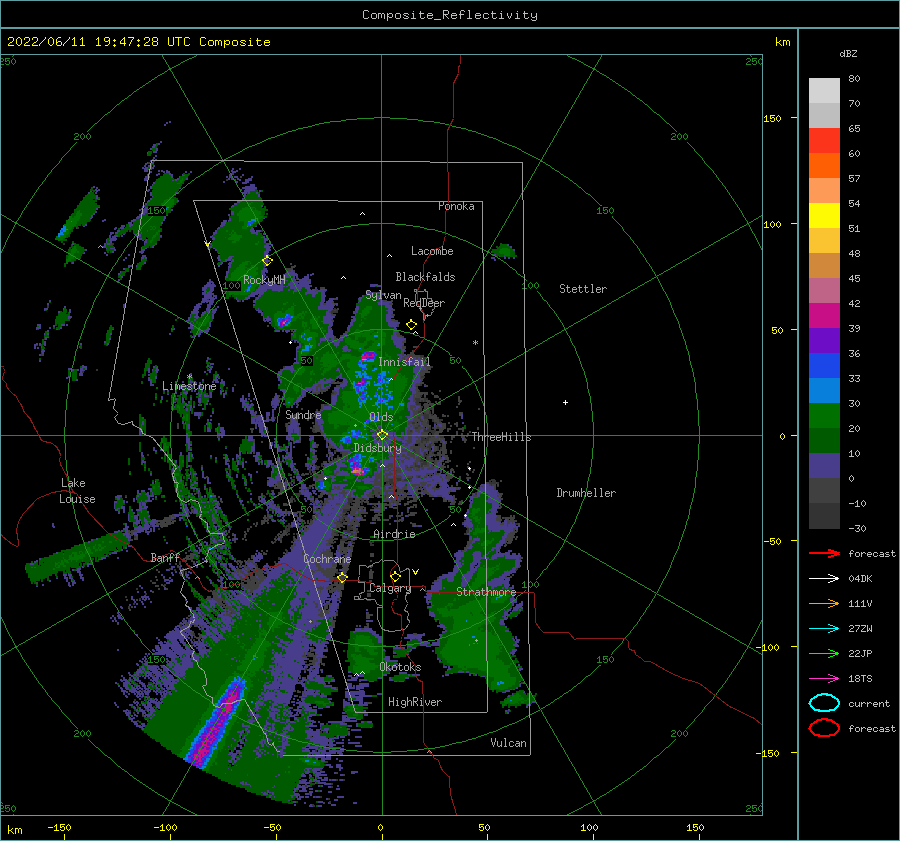
Task: Click the yellow radar-center diamond below Olds
Action: point(382,435)
